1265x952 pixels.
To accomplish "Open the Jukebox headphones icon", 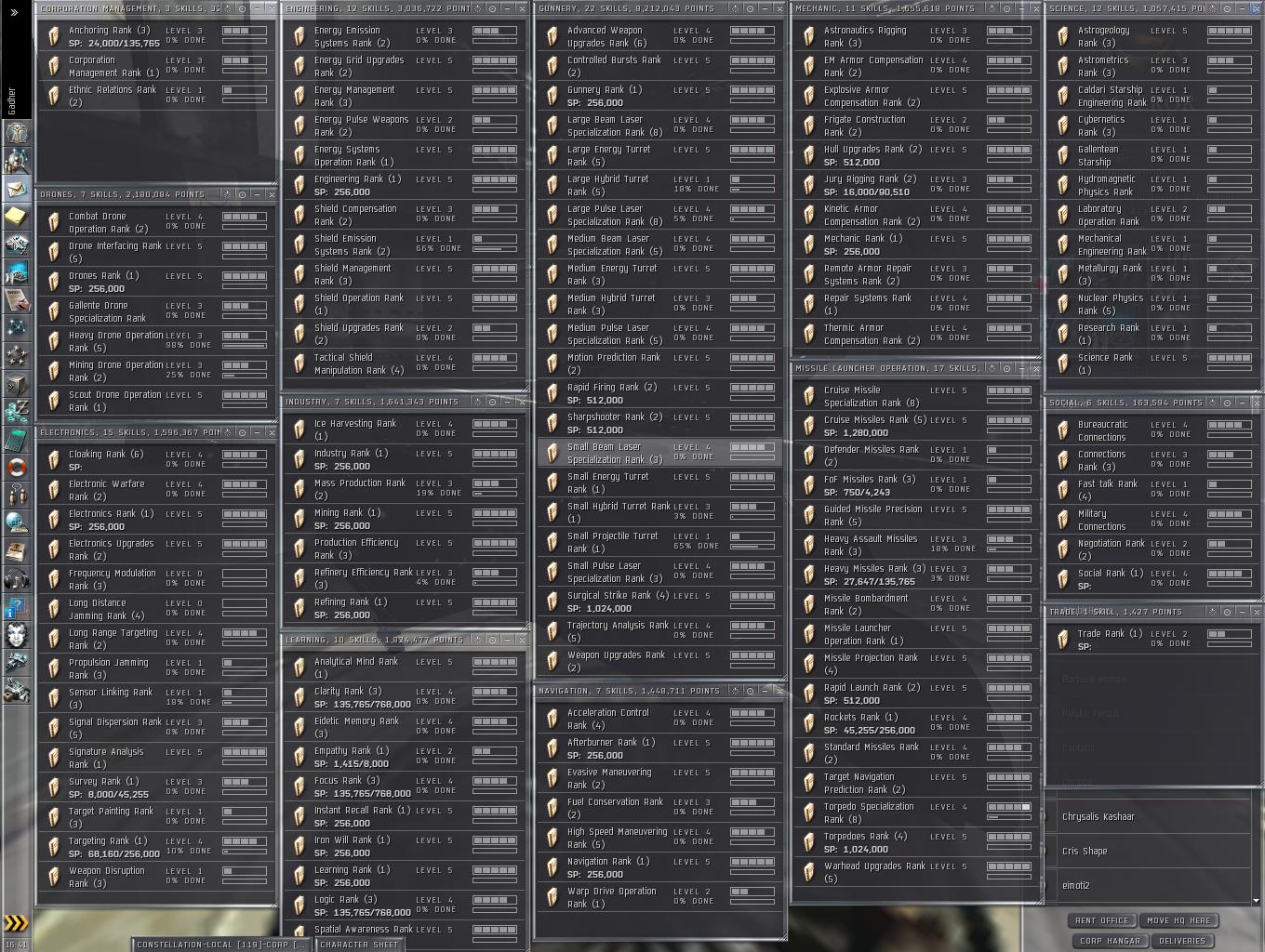I will [x=16, y=580].
